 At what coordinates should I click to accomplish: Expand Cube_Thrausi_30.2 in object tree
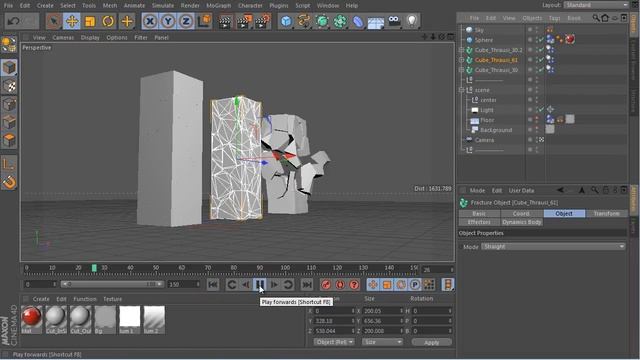tap(461, 50)
